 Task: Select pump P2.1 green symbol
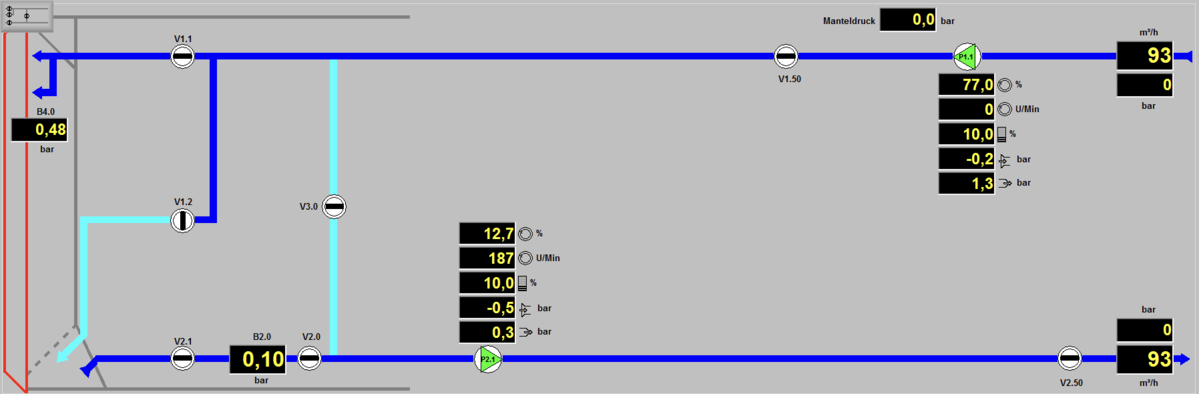pos(488,358)
